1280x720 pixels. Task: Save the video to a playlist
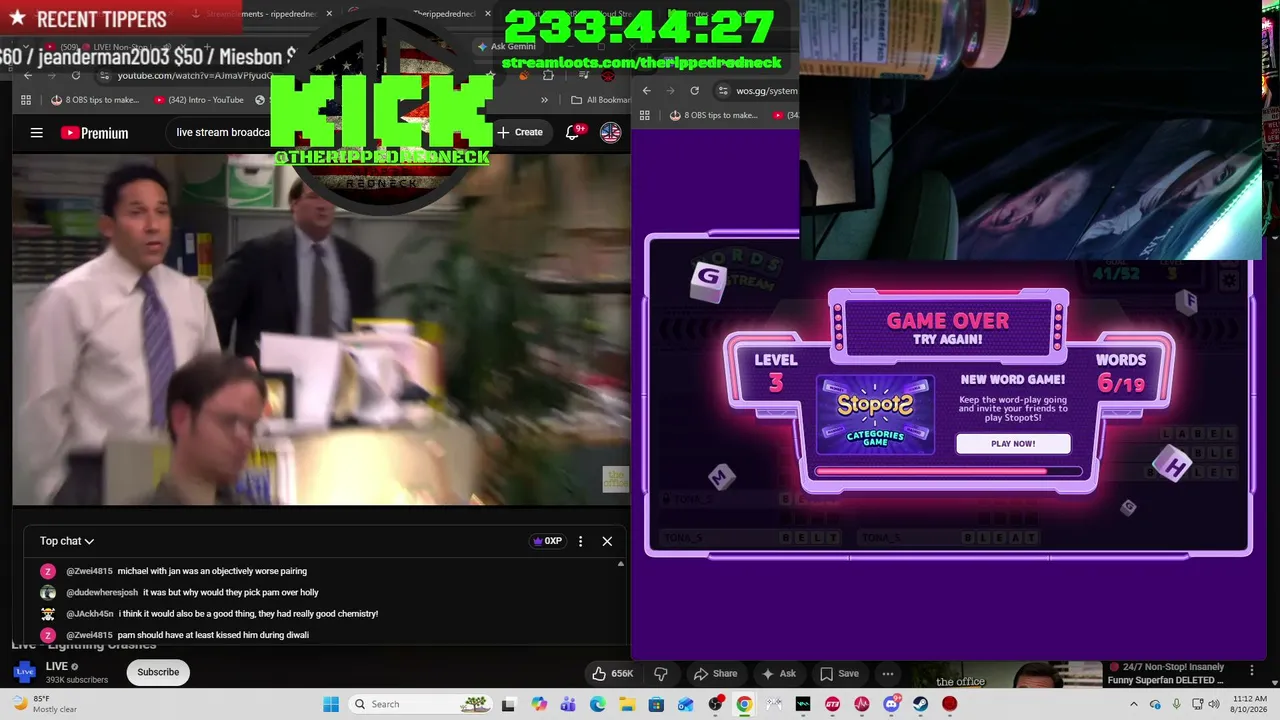click(839, 673)
